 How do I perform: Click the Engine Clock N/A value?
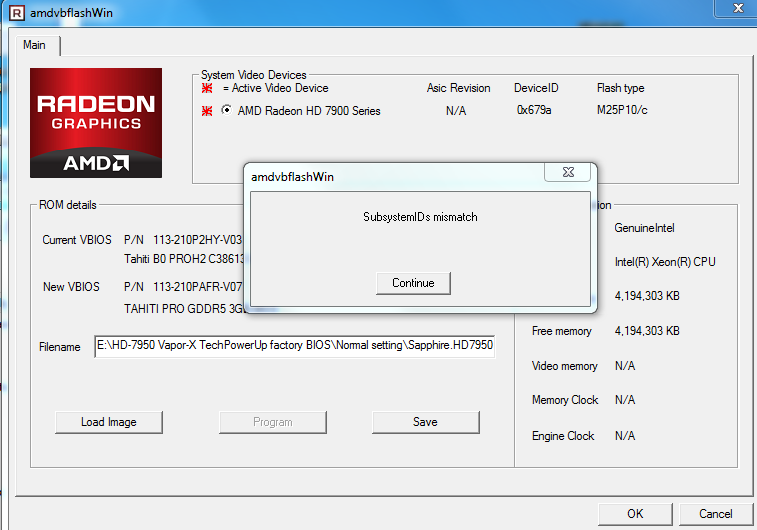pyautogui.click(x=625, y=436)
